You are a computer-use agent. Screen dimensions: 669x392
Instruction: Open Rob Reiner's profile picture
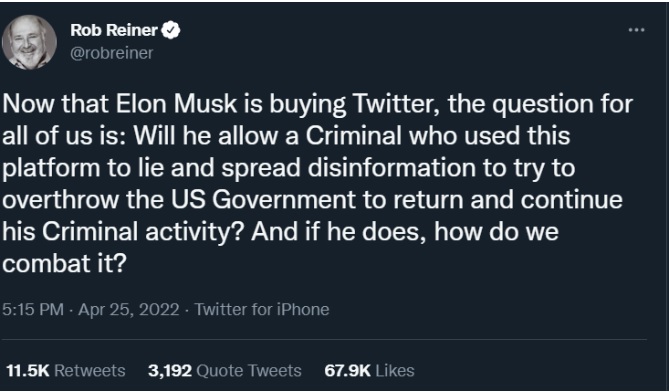(29, 42)
